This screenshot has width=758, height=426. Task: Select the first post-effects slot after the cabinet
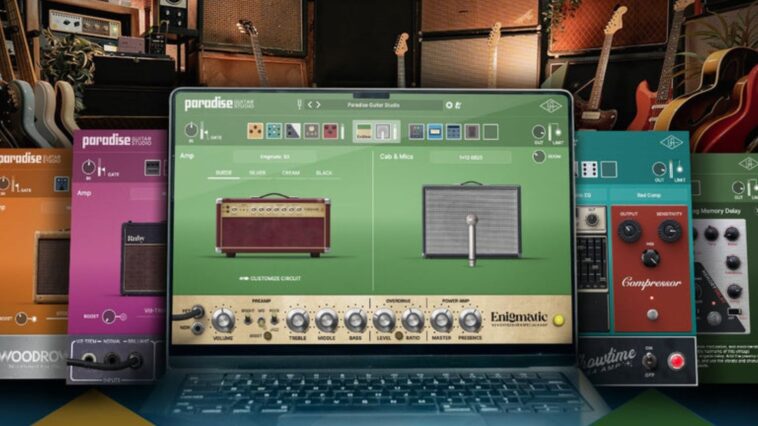[416, 132]
